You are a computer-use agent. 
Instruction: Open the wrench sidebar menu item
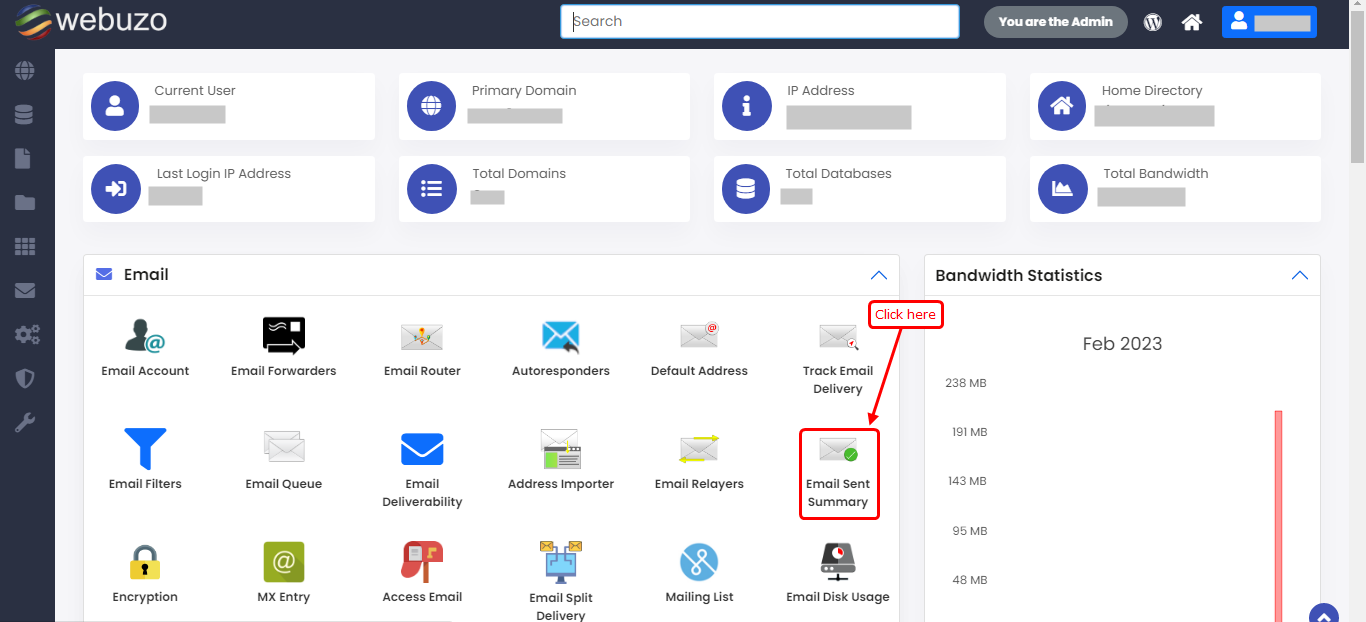pyautogui.click(x=25, y=422)
